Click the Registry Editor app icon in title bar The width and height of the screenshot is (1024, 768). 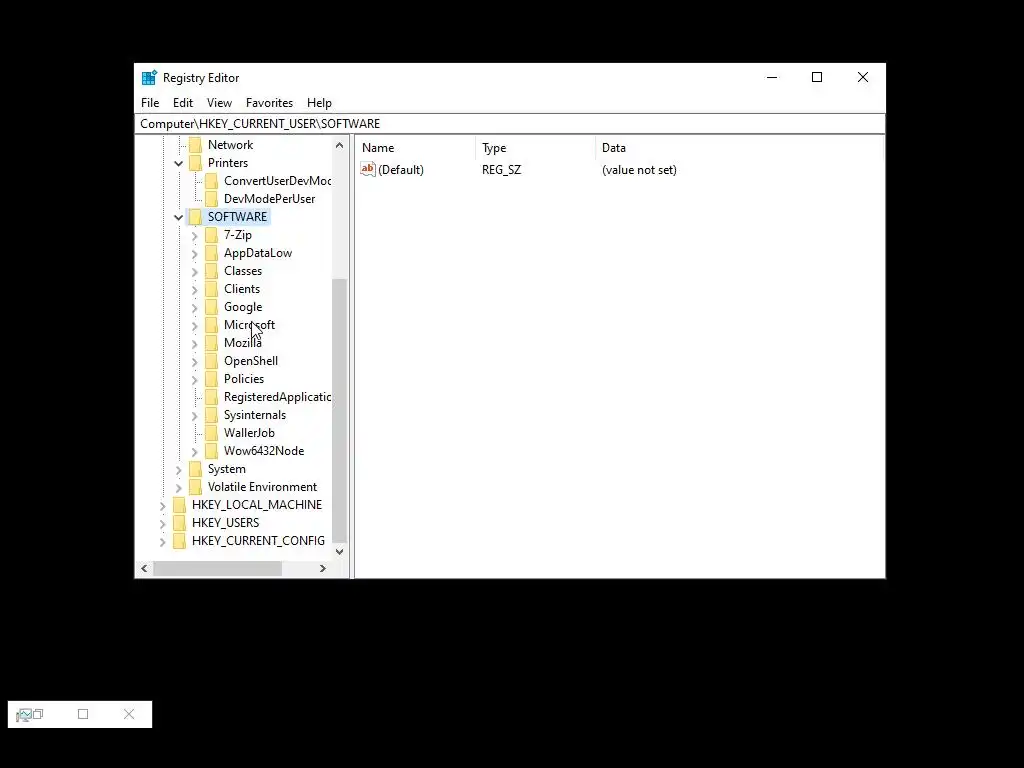point(149,78)
